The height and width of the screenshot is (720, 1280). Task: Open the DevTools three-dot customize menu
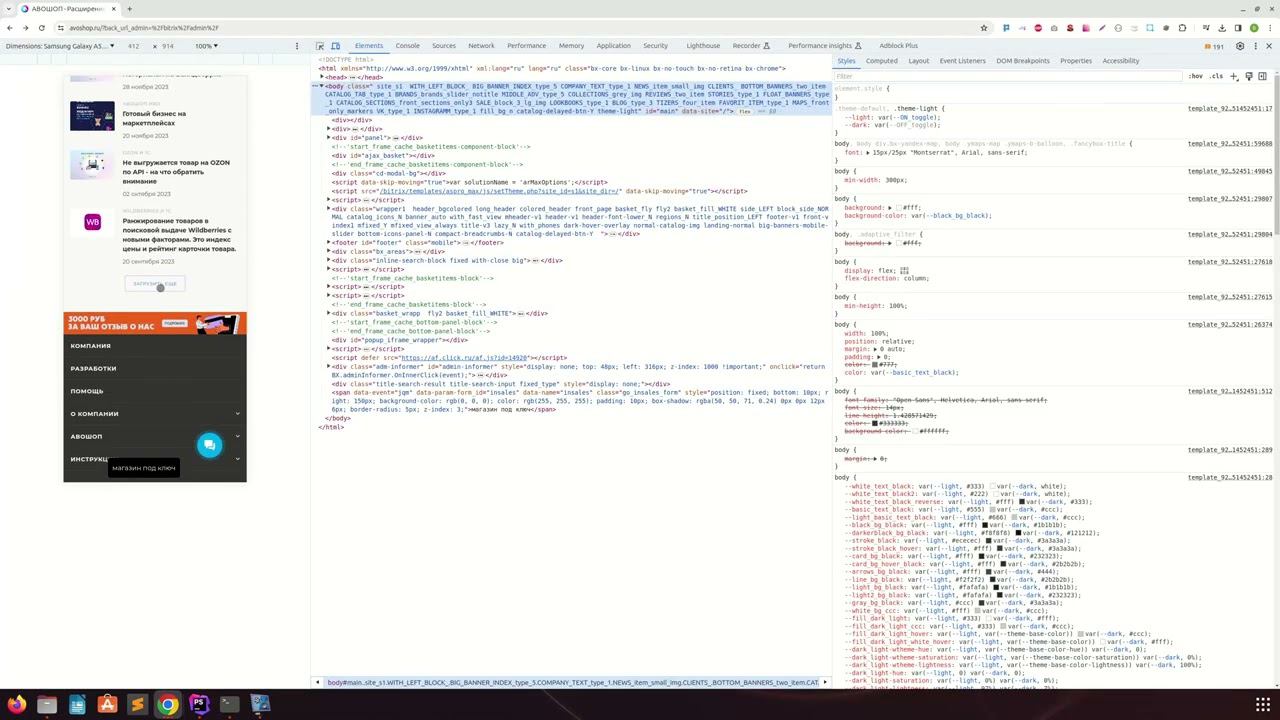point(1255,46)
